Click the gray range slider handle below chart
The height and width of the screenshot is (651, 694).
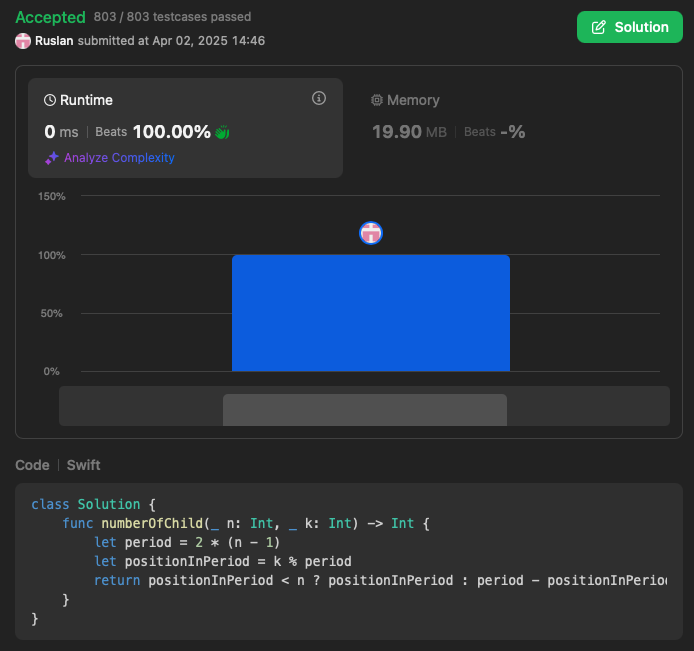pyautogui.click(x=364, y=409)
